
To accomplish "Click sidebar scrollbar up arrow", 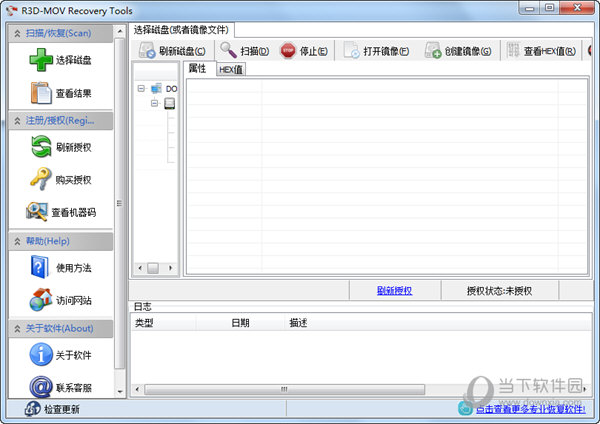I will 120,31.
